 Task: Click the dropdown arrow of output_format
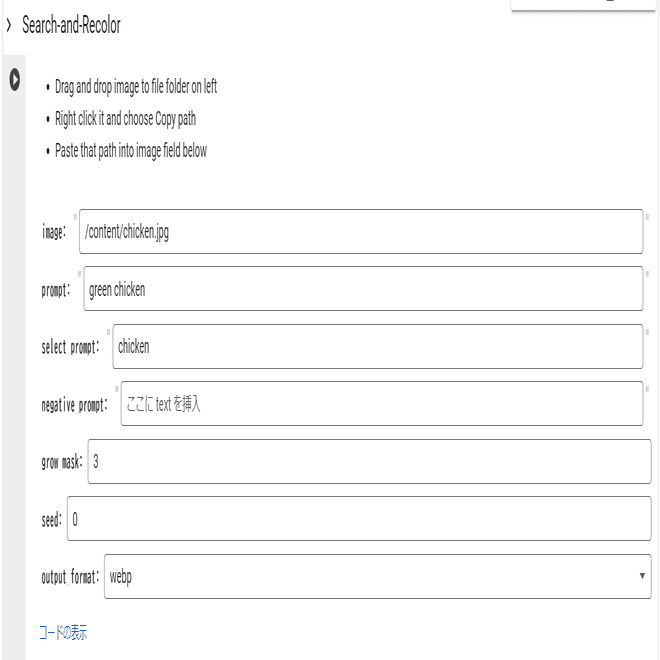(642, 576)
